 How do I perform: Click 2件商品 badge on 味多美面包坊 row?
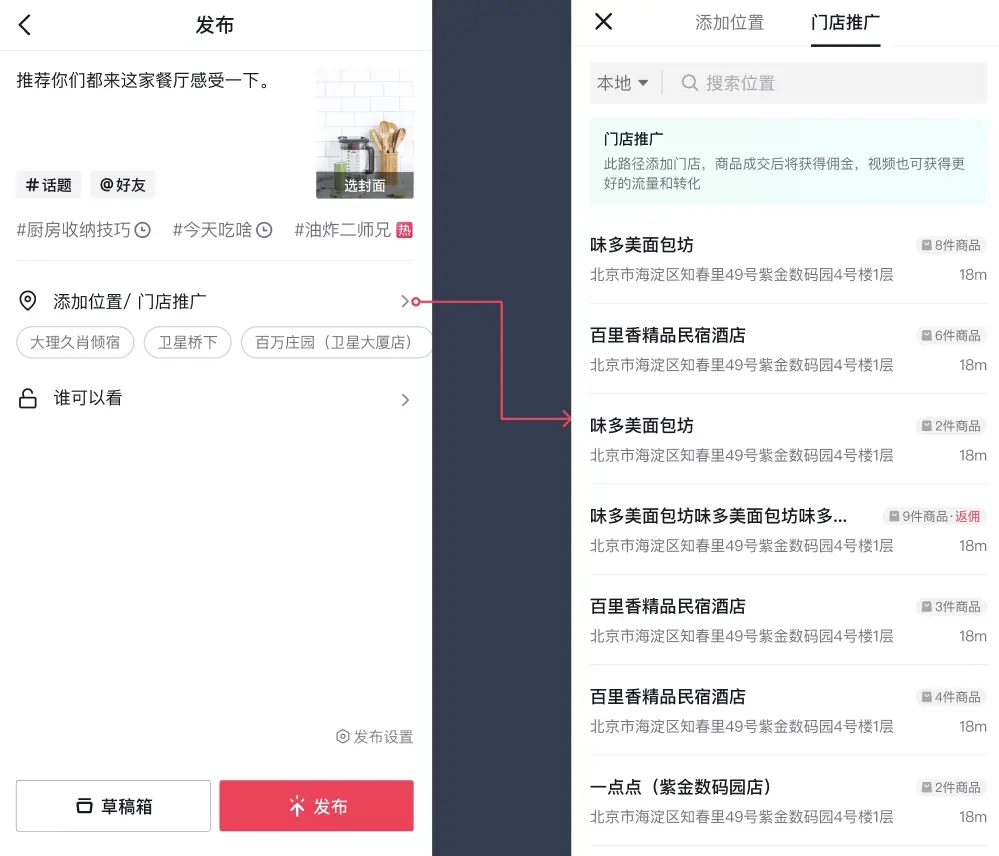click(x=951, y=426)
